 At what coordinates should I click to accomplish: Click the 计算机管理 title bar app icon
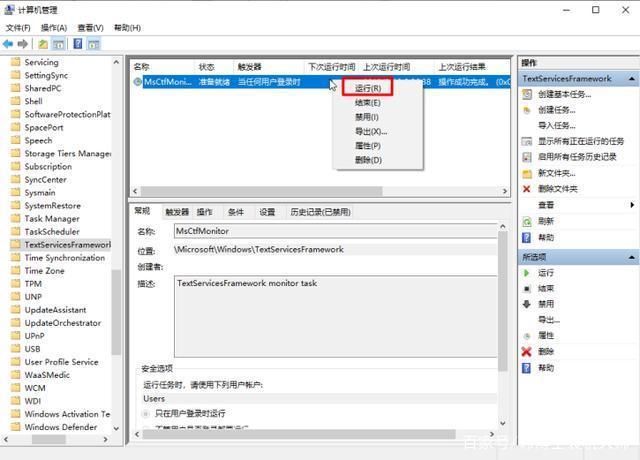(9, 9)
